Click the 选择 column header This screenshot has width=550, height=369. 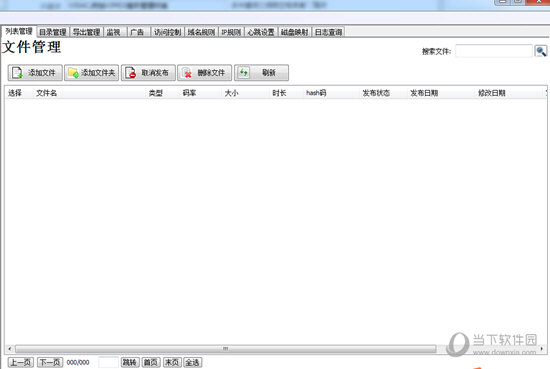pyautogui.click(x=15, y=93)
